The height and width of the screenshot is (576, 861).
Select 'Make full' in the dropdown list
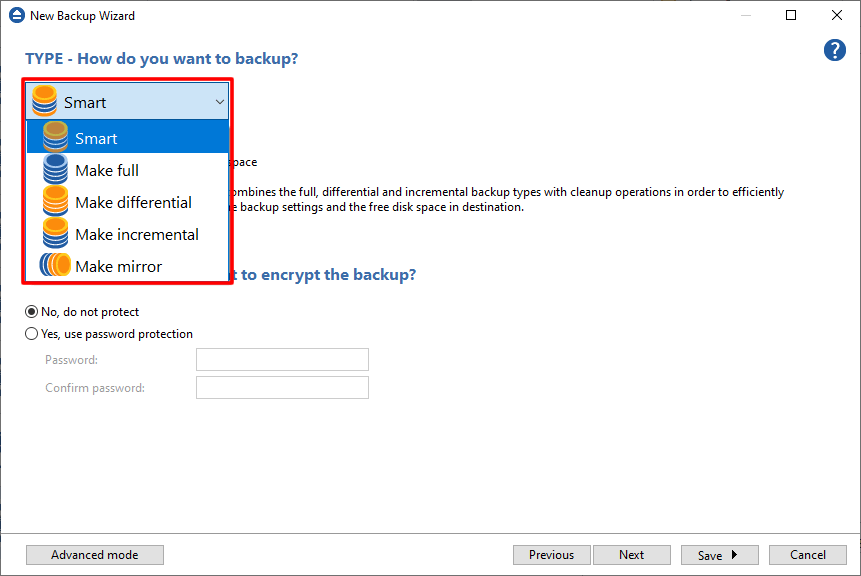tap(107, 170)
